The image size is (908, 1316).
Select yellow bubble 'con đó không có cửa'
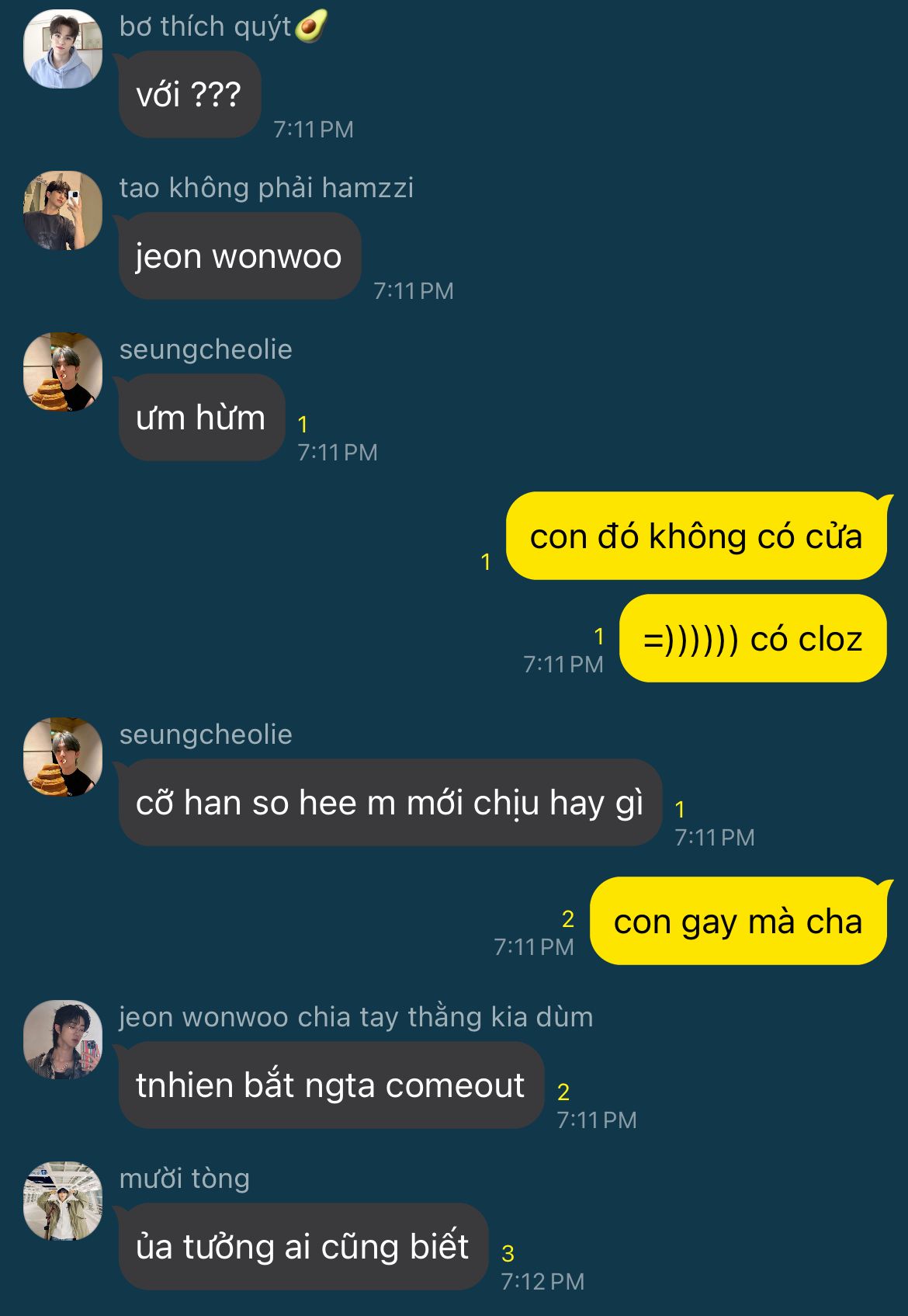696,536
